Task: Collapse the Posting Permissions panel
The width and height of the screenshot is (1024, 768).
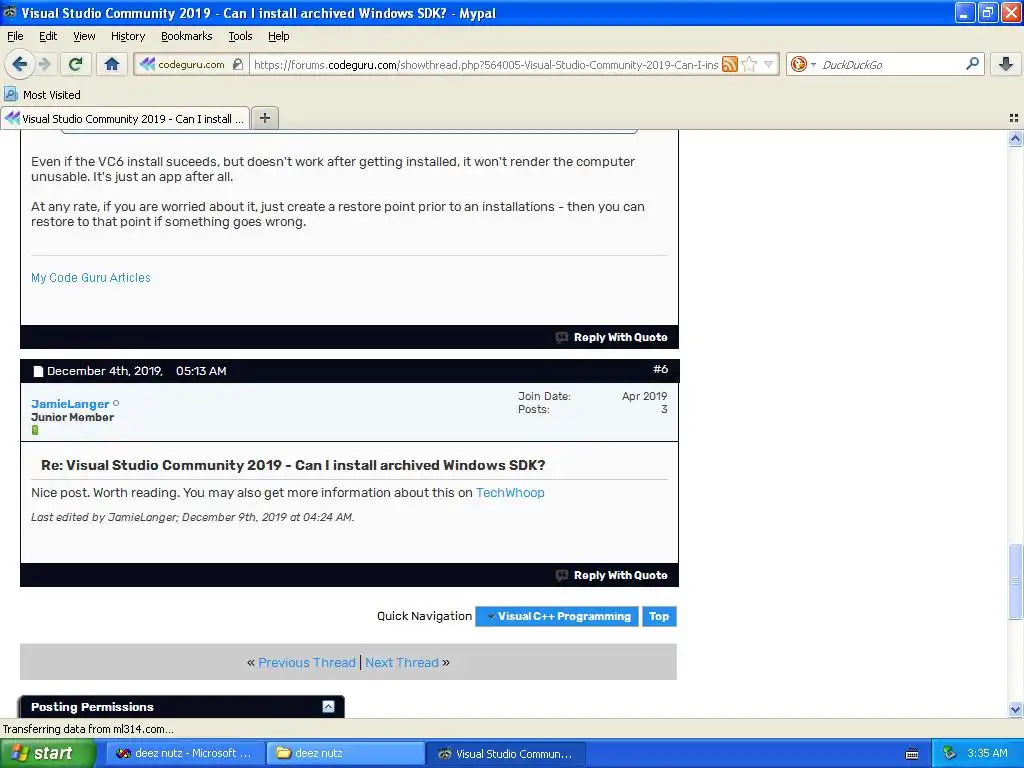Action: [x=328, y=707]
